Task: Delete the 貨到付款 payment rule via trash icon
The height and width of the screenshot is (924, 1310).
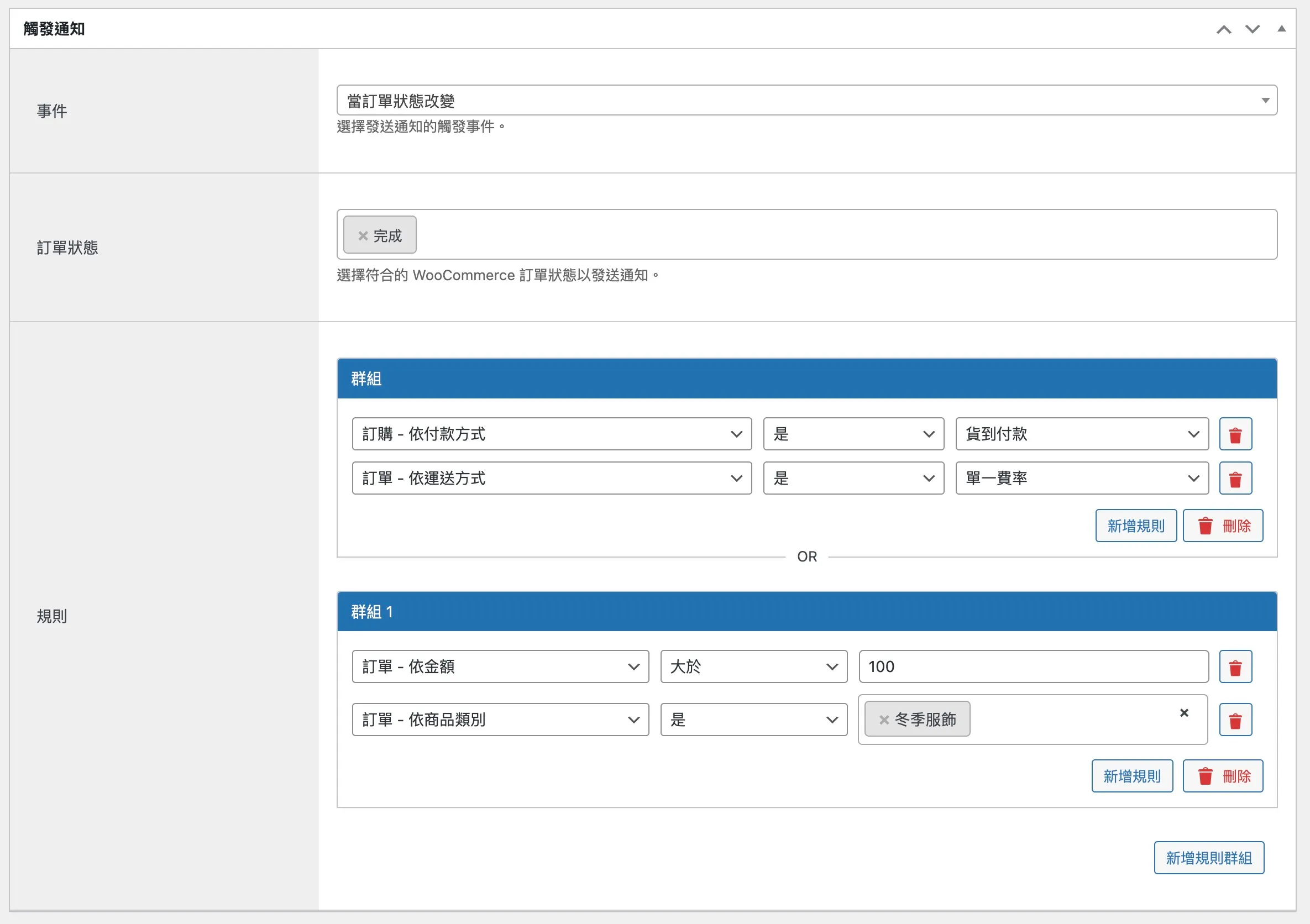Action: point(1235,434)
